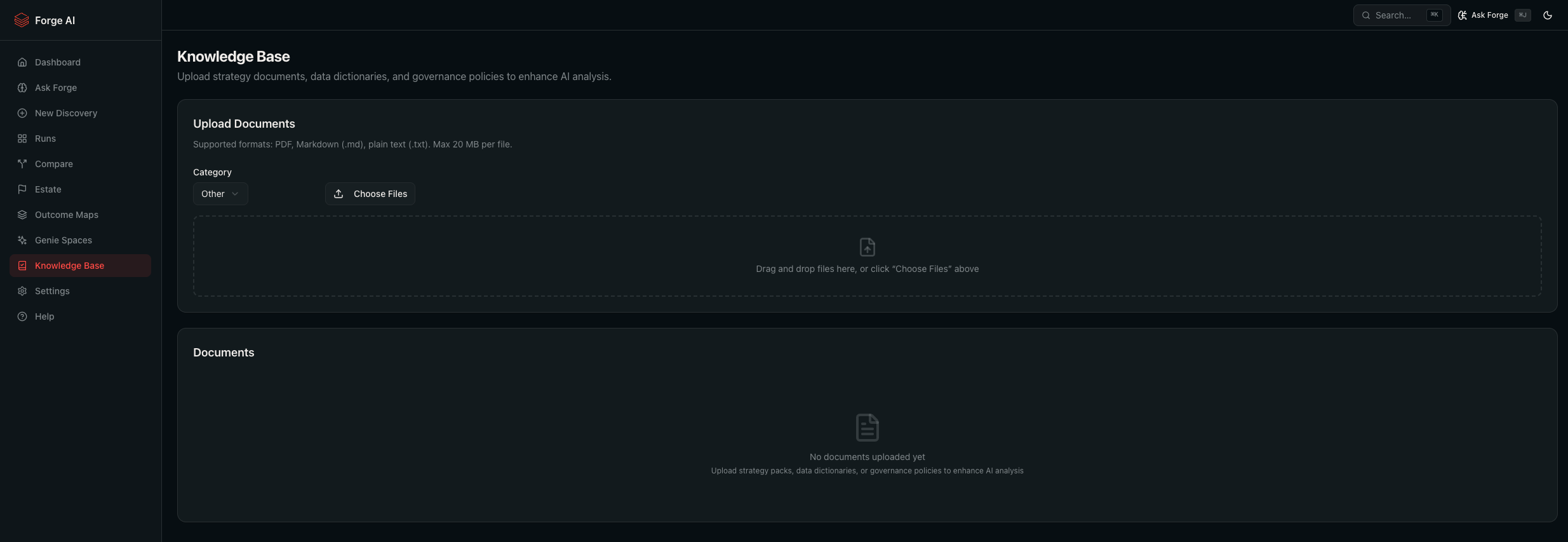Open the Category dropdown showing Other

[x=220, y=194]
